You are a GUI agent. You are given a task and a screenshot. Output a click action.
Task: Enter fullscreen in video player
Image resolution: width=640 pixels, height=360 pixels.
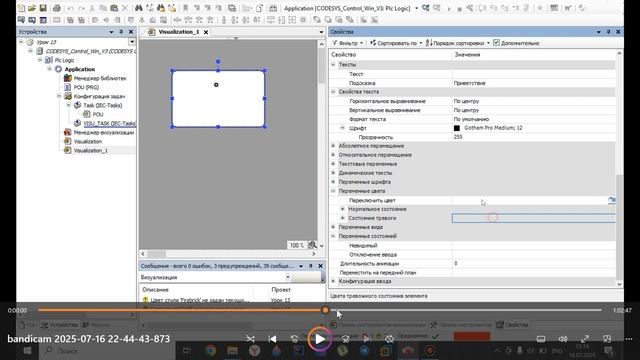coord(585,339)
